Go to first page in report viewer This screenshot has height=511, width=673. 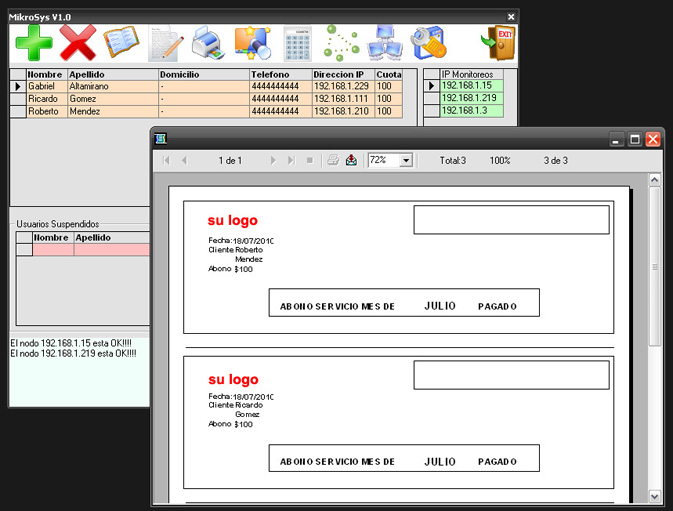(x=167, y=160)
